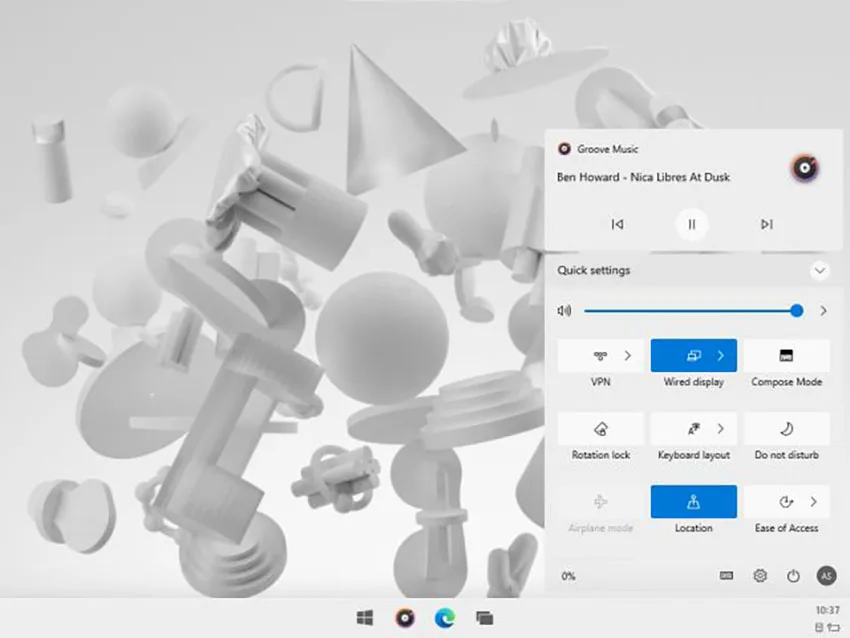
Task: Skip to the previous track
Action: [617, 224]
